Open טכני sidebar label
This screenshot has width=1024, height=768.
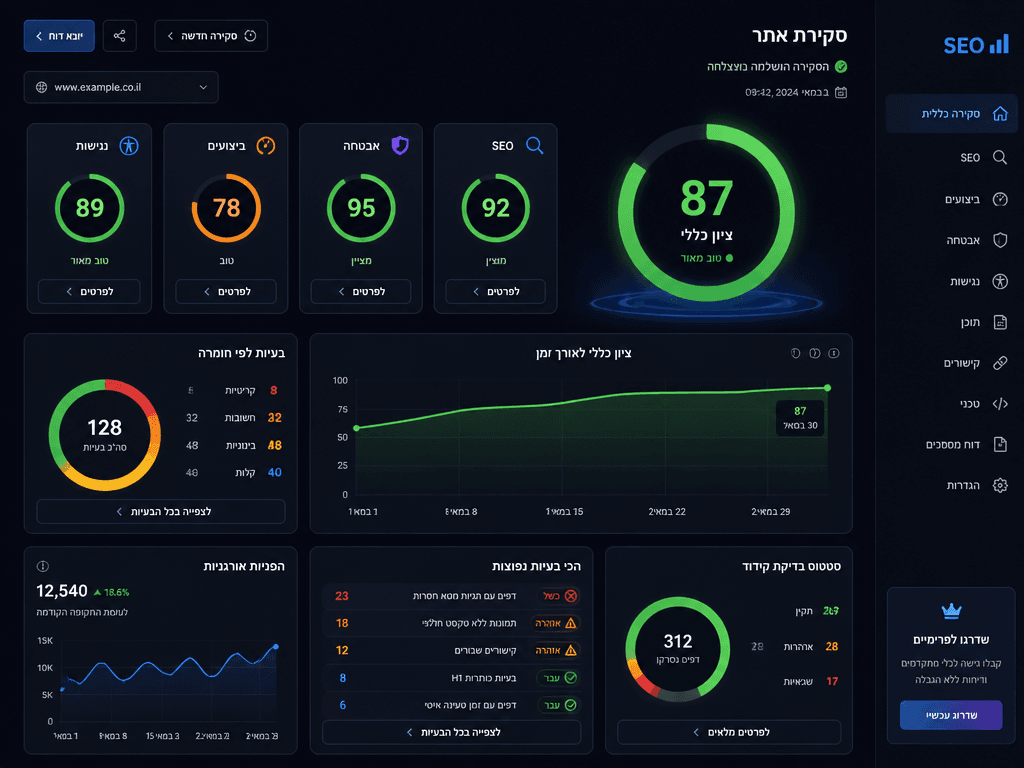click(970, 404)
